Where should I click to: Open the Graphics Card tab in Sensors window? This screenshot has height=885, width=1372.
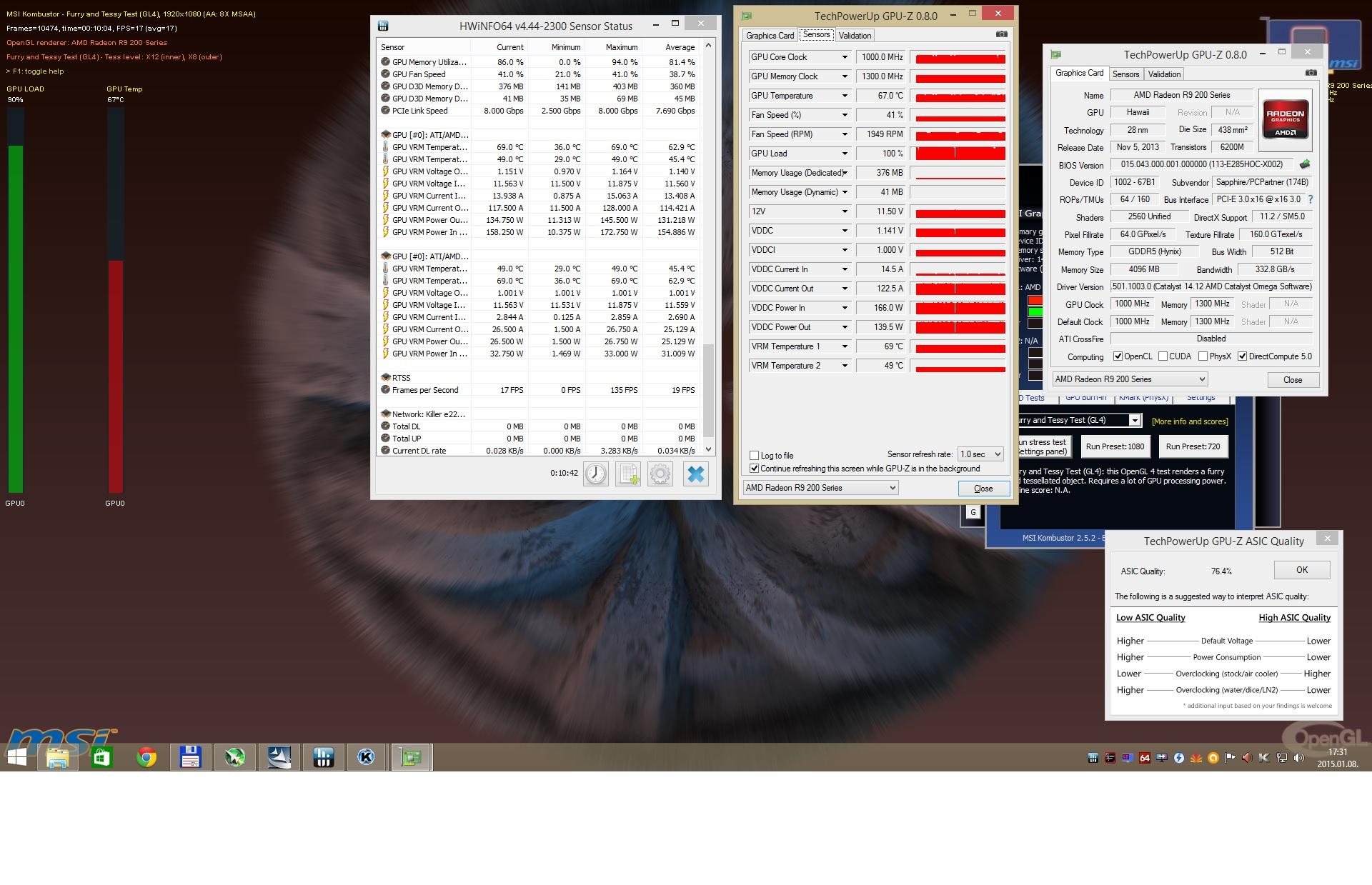(770, 35)
